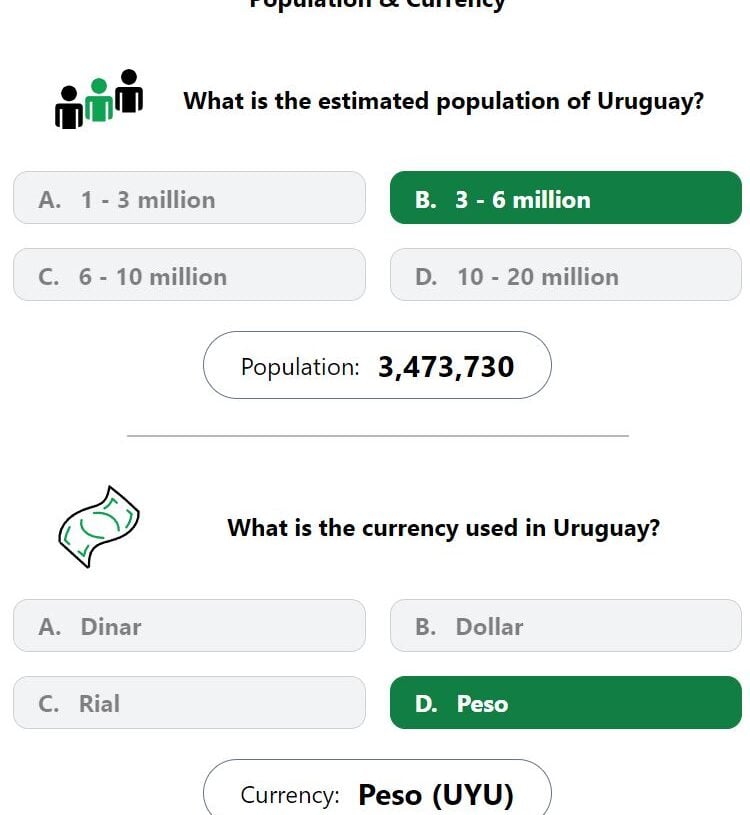Click the green banknote currency icon
The height and width of the screenshot is (815, 750).
[99, 527]
